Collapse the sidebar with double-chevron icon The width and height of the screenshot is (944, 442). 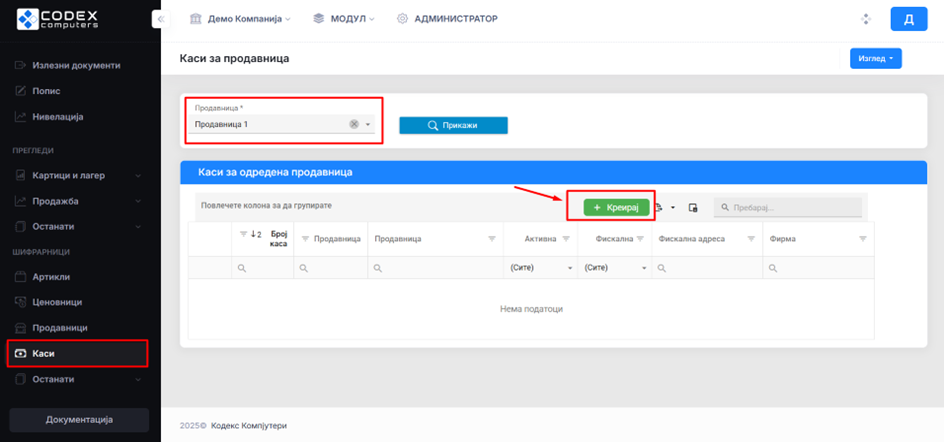(159, 19)
